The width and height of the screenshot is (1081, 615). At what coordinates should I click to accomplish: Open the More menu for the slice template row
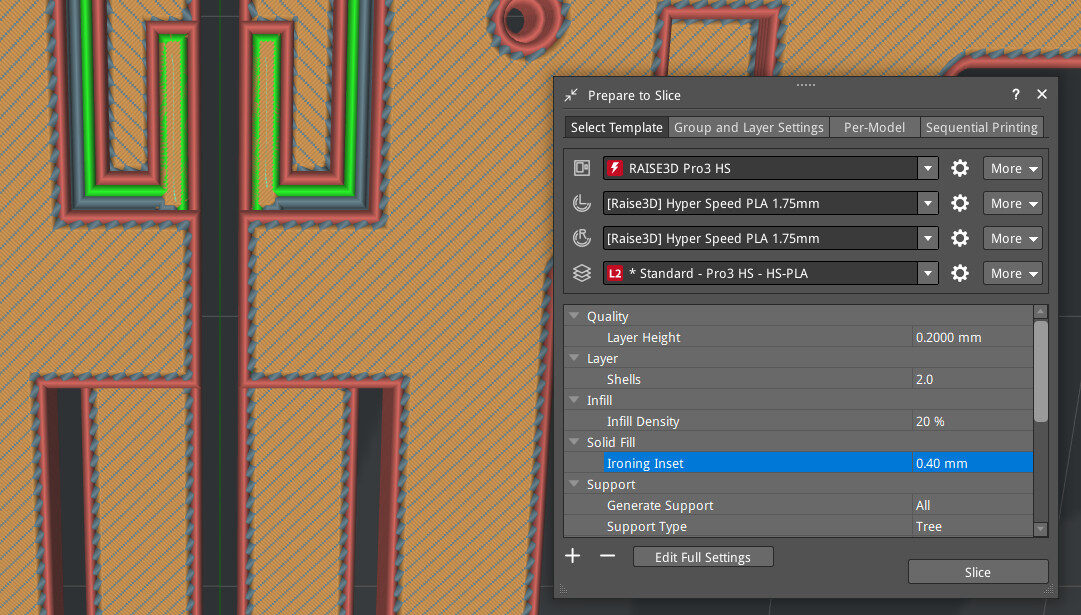1013,274
